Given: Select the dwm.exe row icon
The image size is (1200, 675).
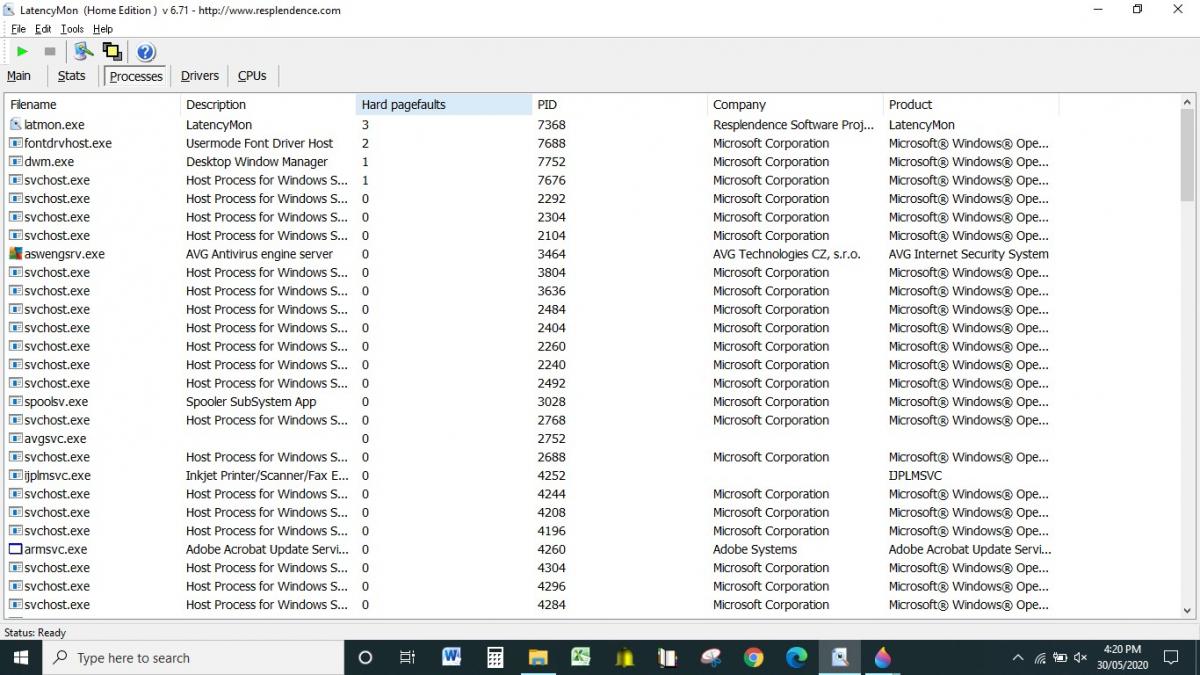Looking at the screenshot, I should 15,162.
